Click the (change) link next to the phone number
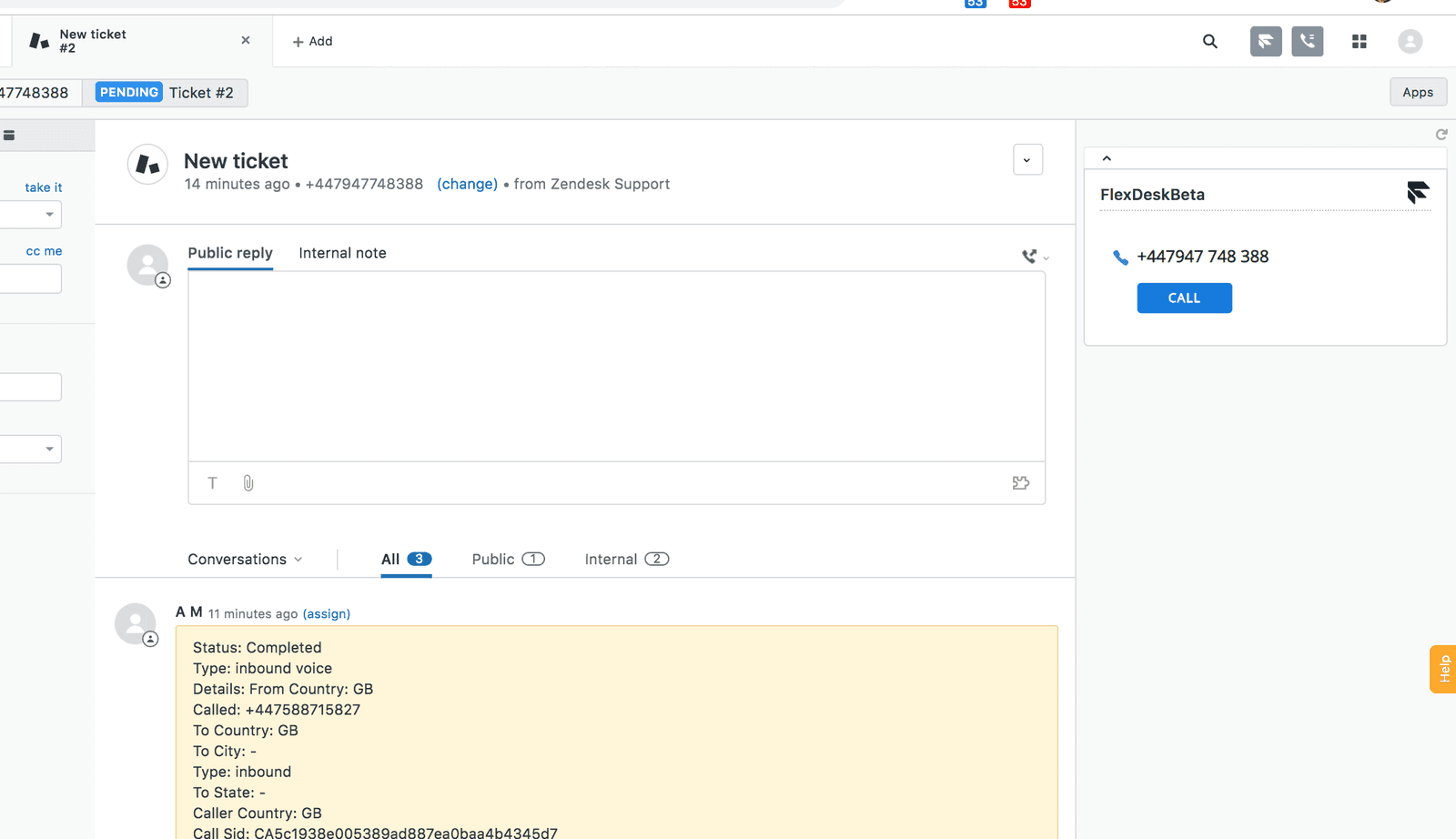 (467, 184)
